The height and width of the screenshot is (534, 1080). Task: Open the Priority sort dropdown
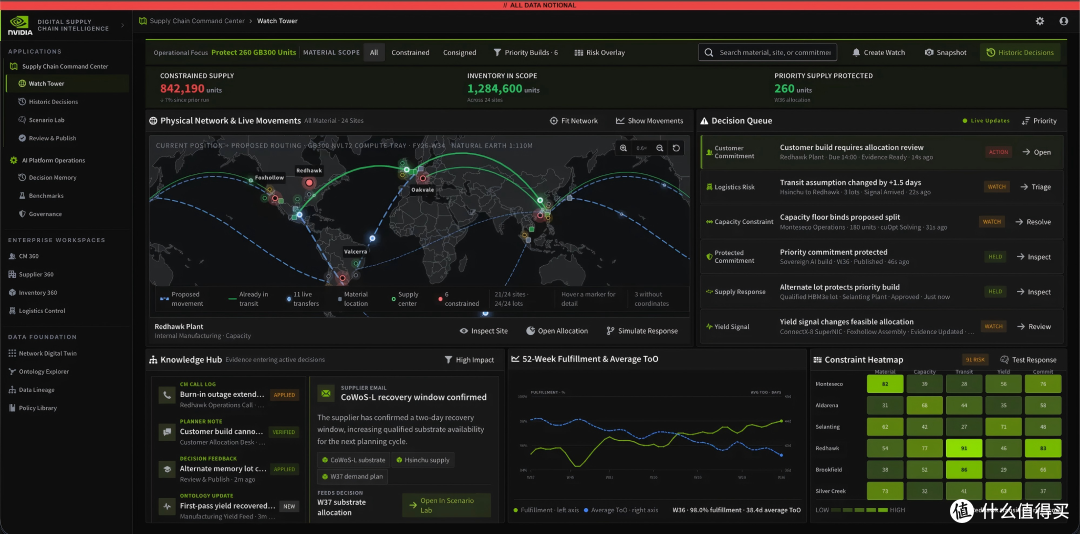(1039, 121)
